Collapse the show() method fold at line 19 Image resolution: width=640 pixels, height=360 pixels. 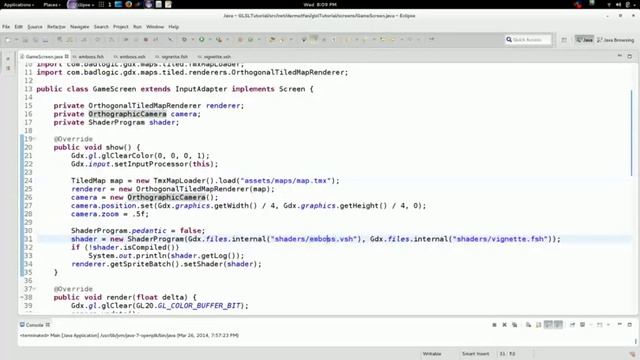pos(34,139)
